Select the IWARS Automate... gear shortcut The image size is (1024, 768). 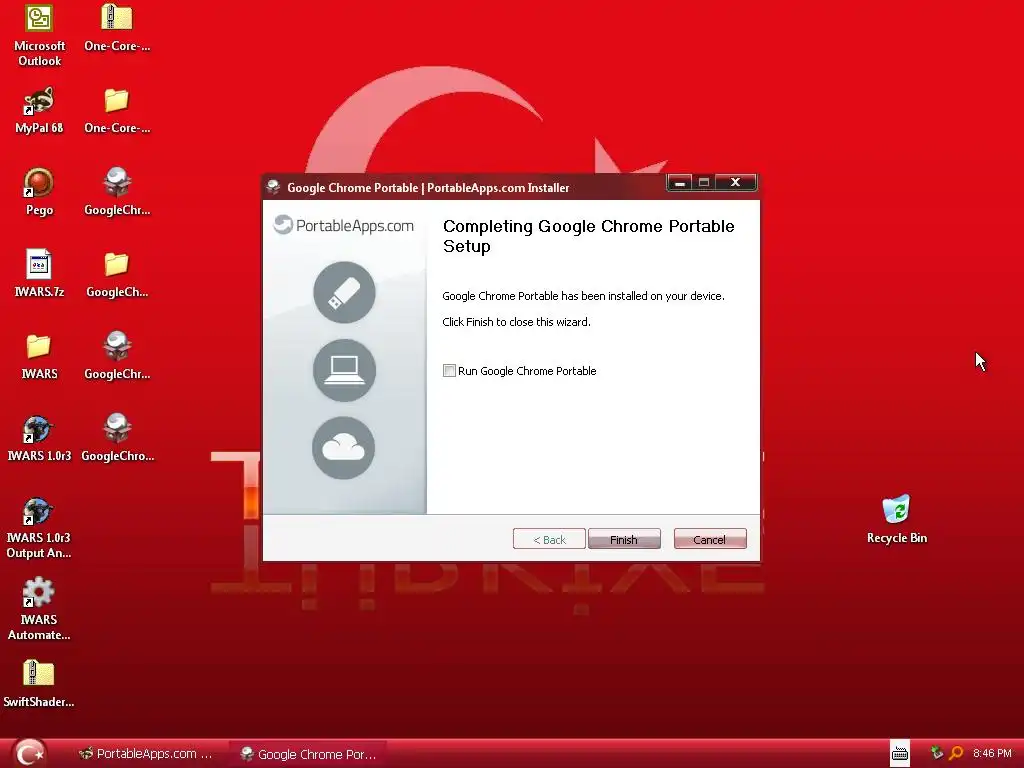(39, 609)
